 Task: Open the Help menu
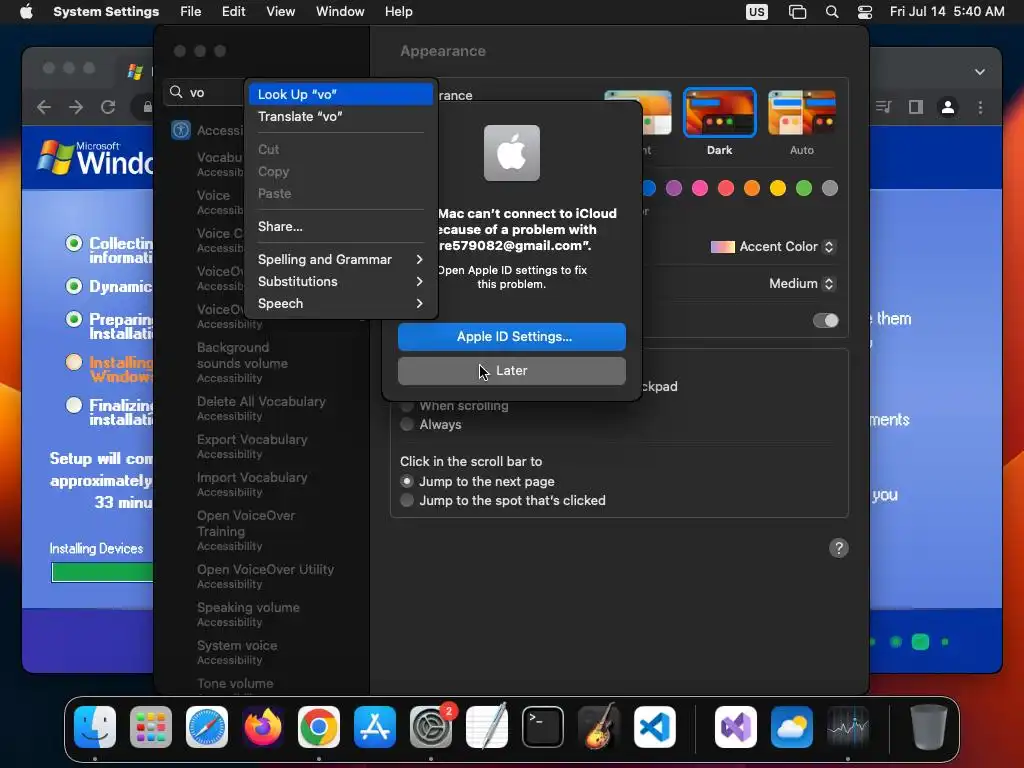(398, 12)
